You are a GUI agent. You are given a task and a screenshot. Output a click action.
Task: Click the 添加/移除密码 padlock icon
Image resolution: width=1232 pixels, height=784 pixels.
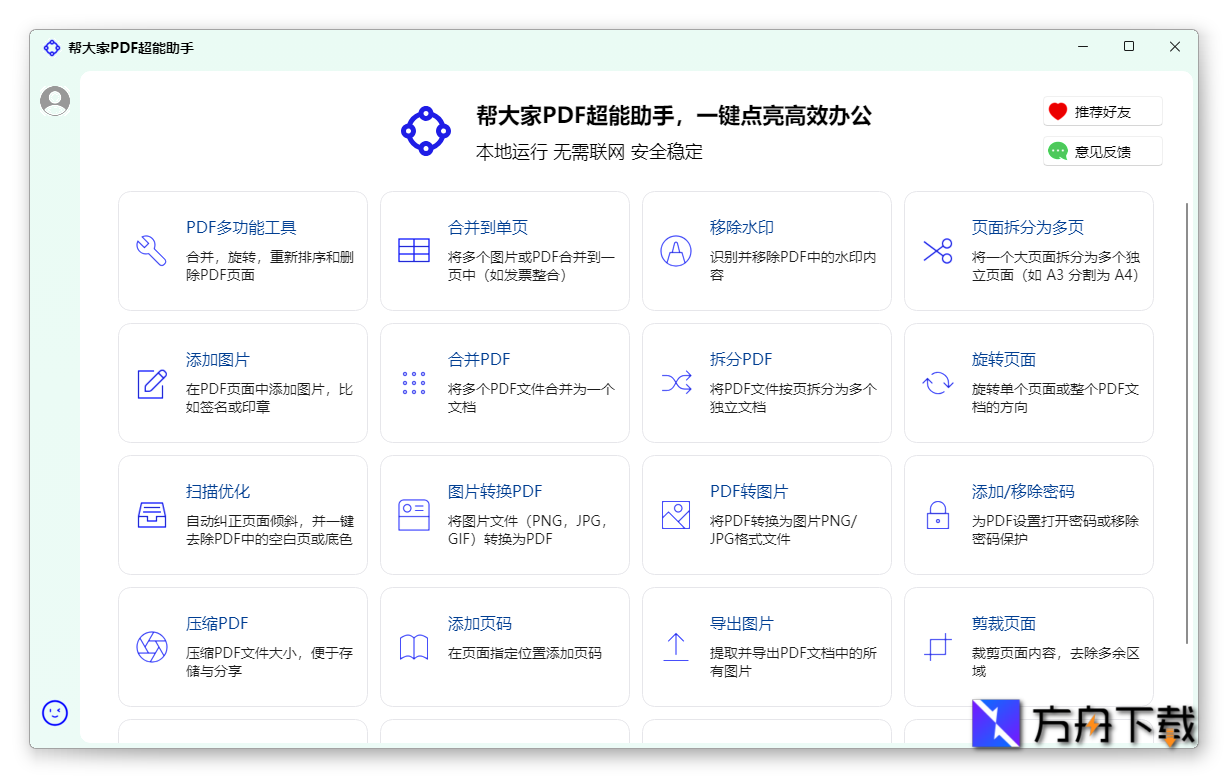coord(938,515)
